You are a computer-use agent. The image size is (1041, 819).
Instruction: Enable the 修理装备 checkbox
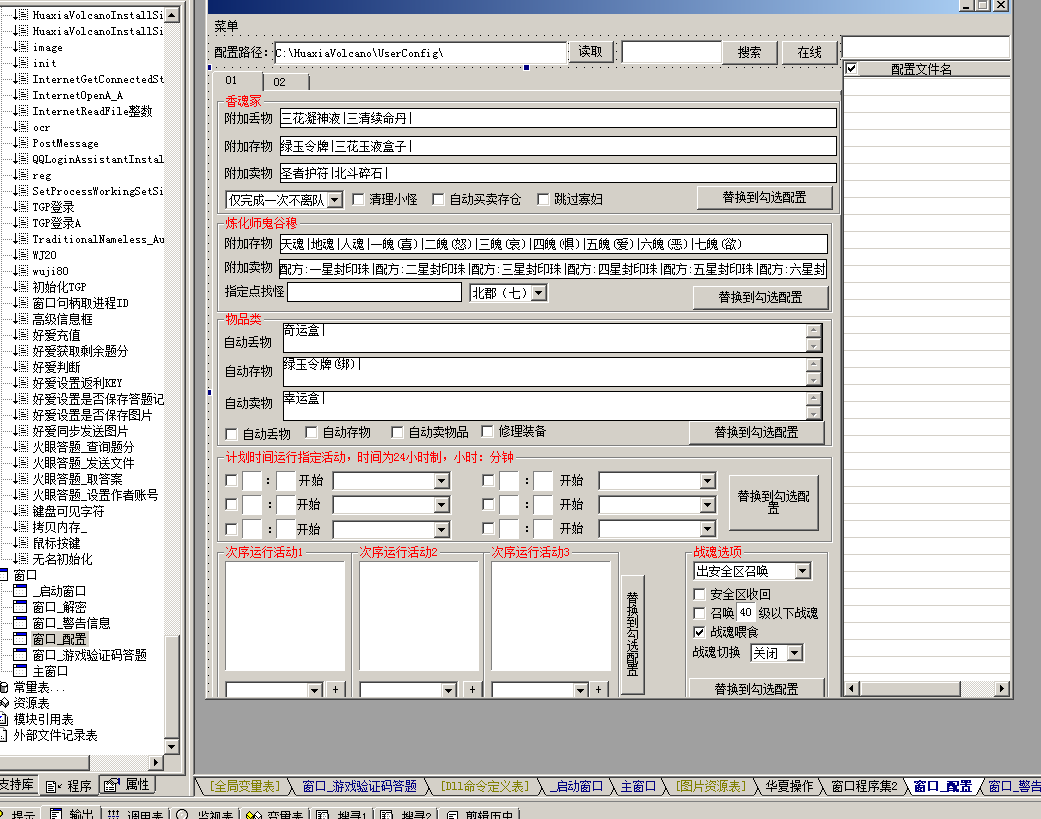[x=487, y=431]
